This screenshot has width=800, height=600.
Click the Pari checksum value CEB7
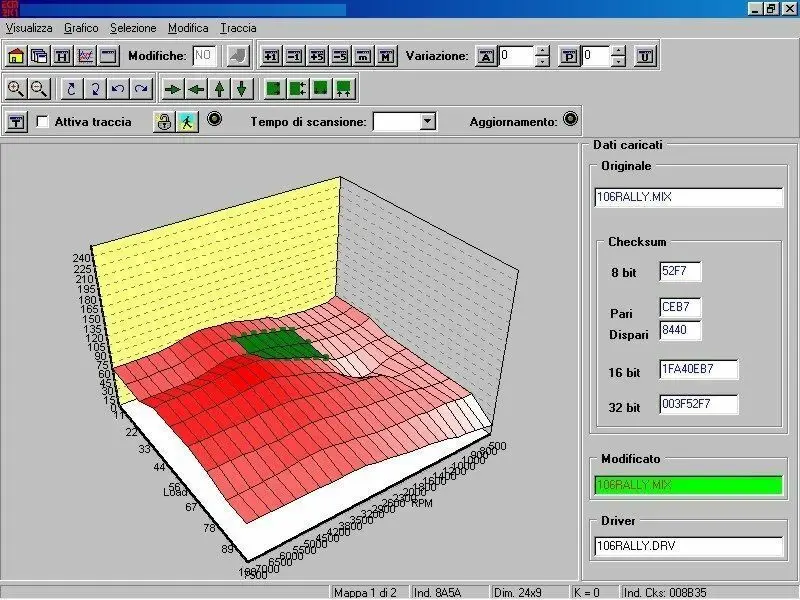coord(680,307)
